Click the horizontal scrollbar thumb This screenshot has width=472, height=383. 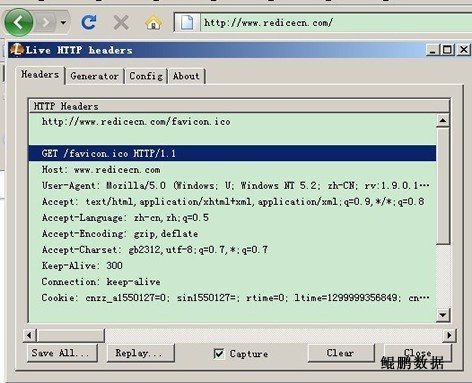point(71,335)
